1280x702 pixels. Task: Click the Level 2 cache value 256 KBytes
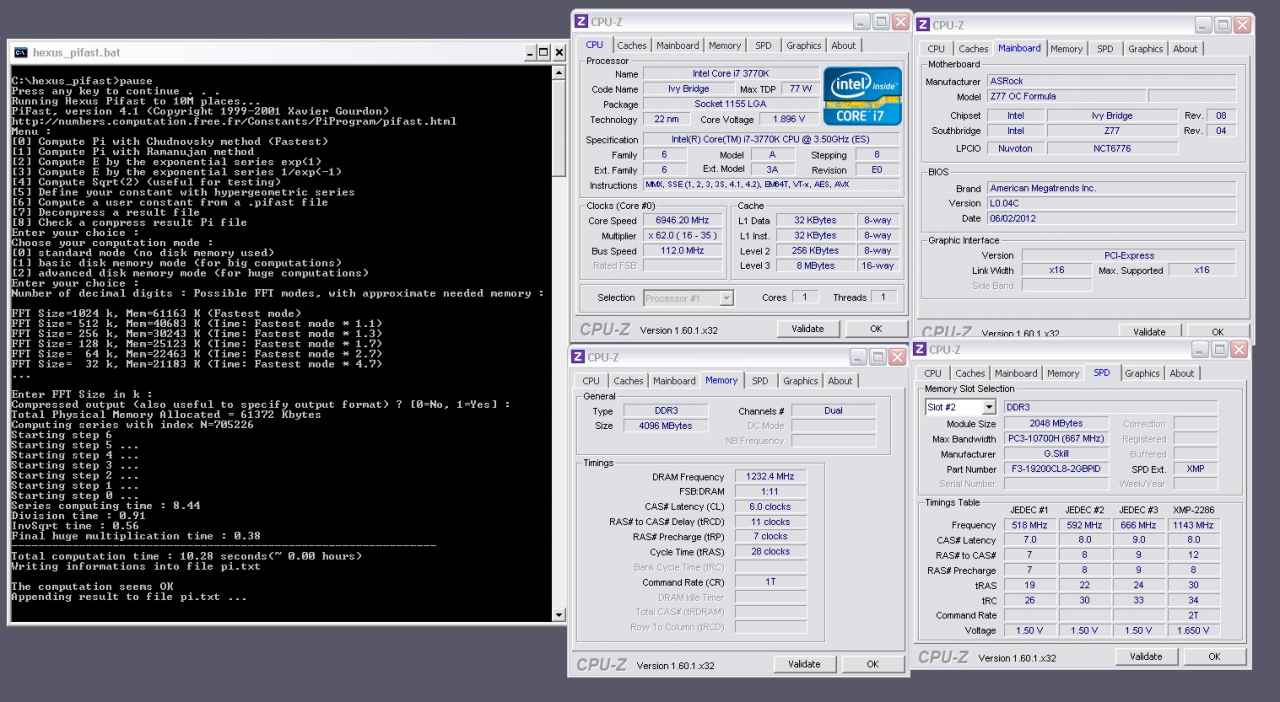815,251
